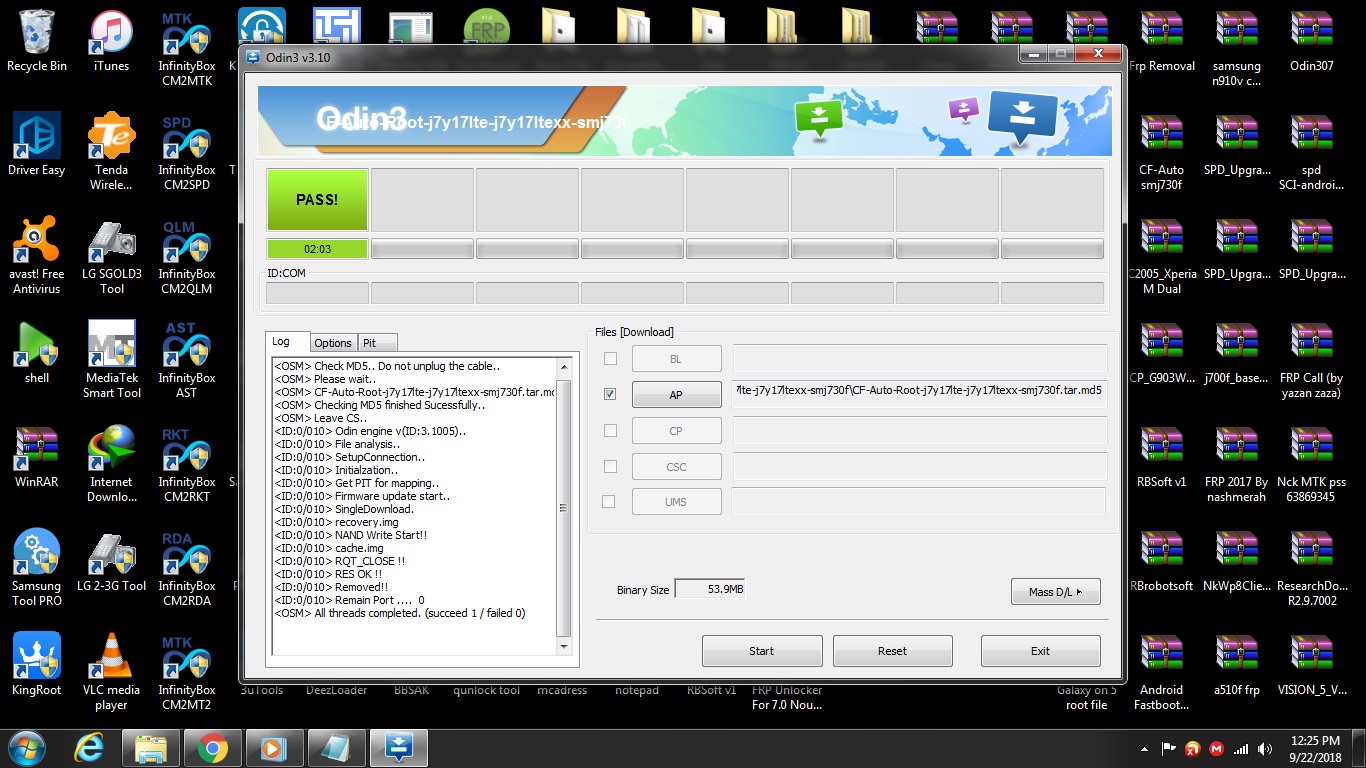
Task: Select the Nck MTK pss archive icon
Action: (x=1312, y=464)
